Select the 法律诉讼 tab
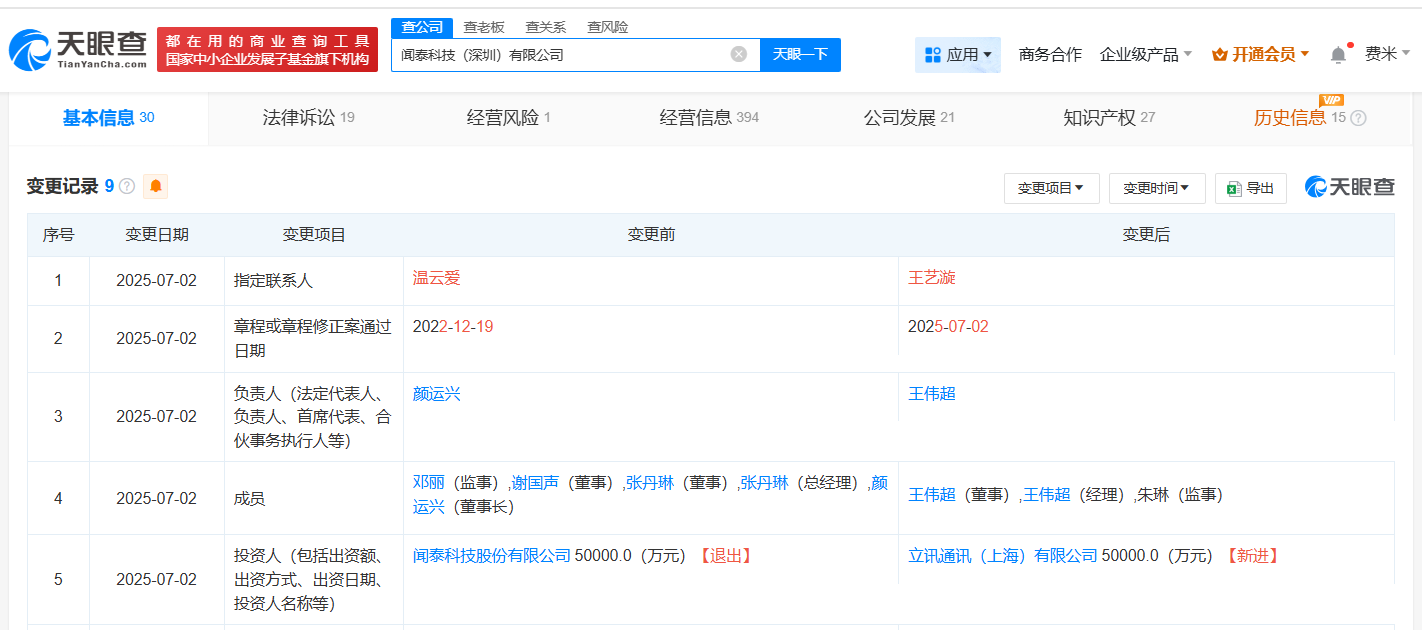The image size is (1422, 630). pos(308,118)
